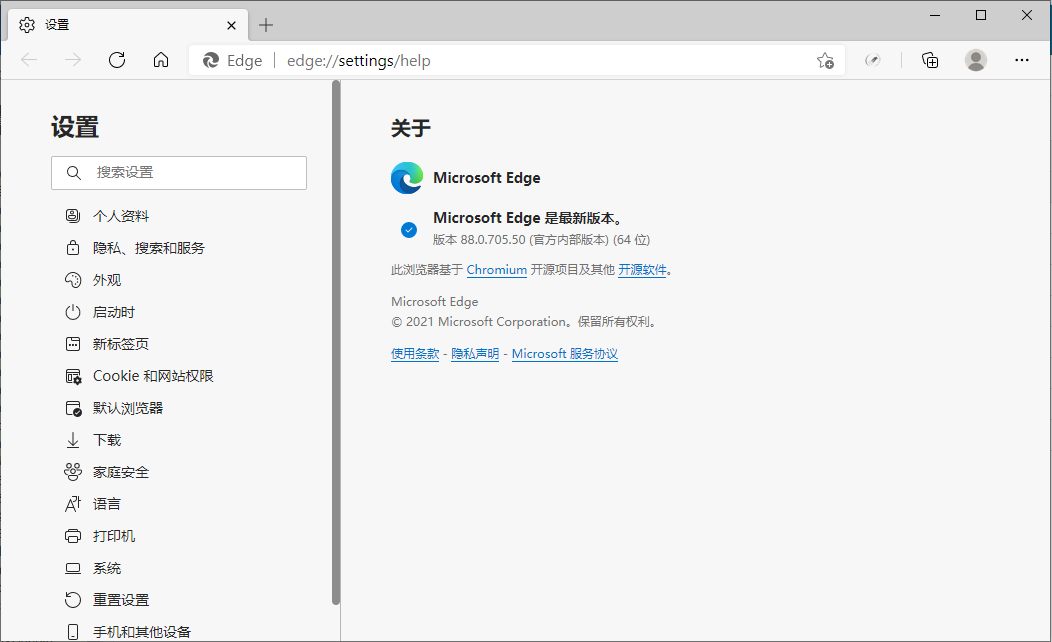Click the 搜索设置 search box

[x=178, y=172]
